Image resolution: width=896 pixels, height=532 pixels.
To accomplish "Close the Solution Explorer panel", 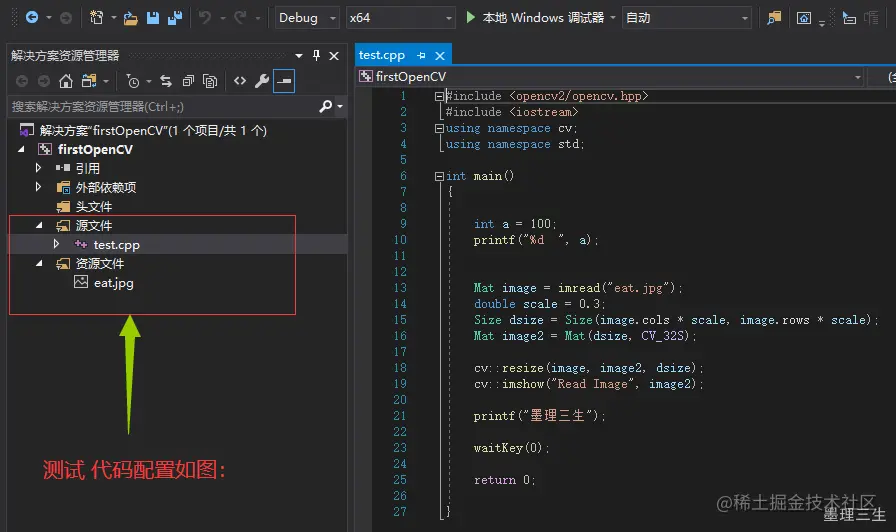I will [334, 55].
